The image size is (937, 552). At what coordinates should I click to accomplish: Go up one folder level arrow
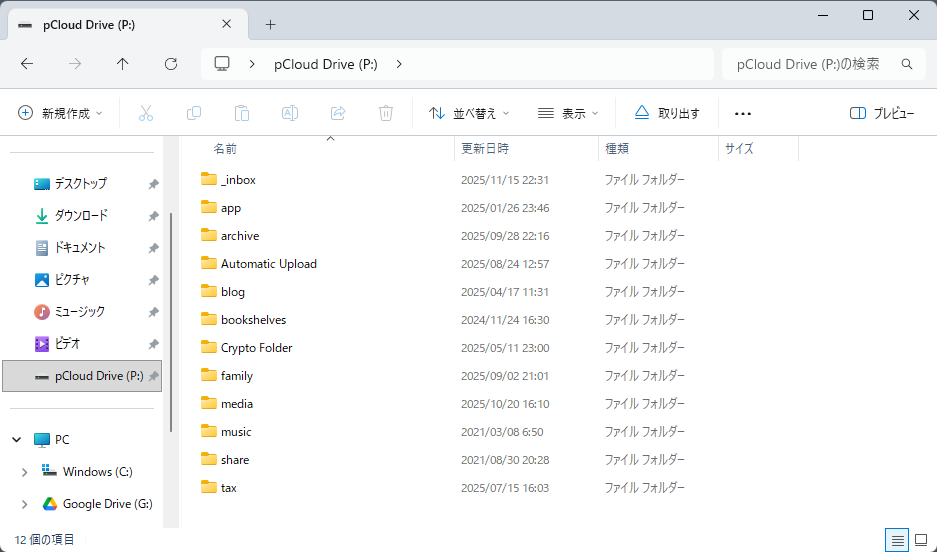(123, 64)
